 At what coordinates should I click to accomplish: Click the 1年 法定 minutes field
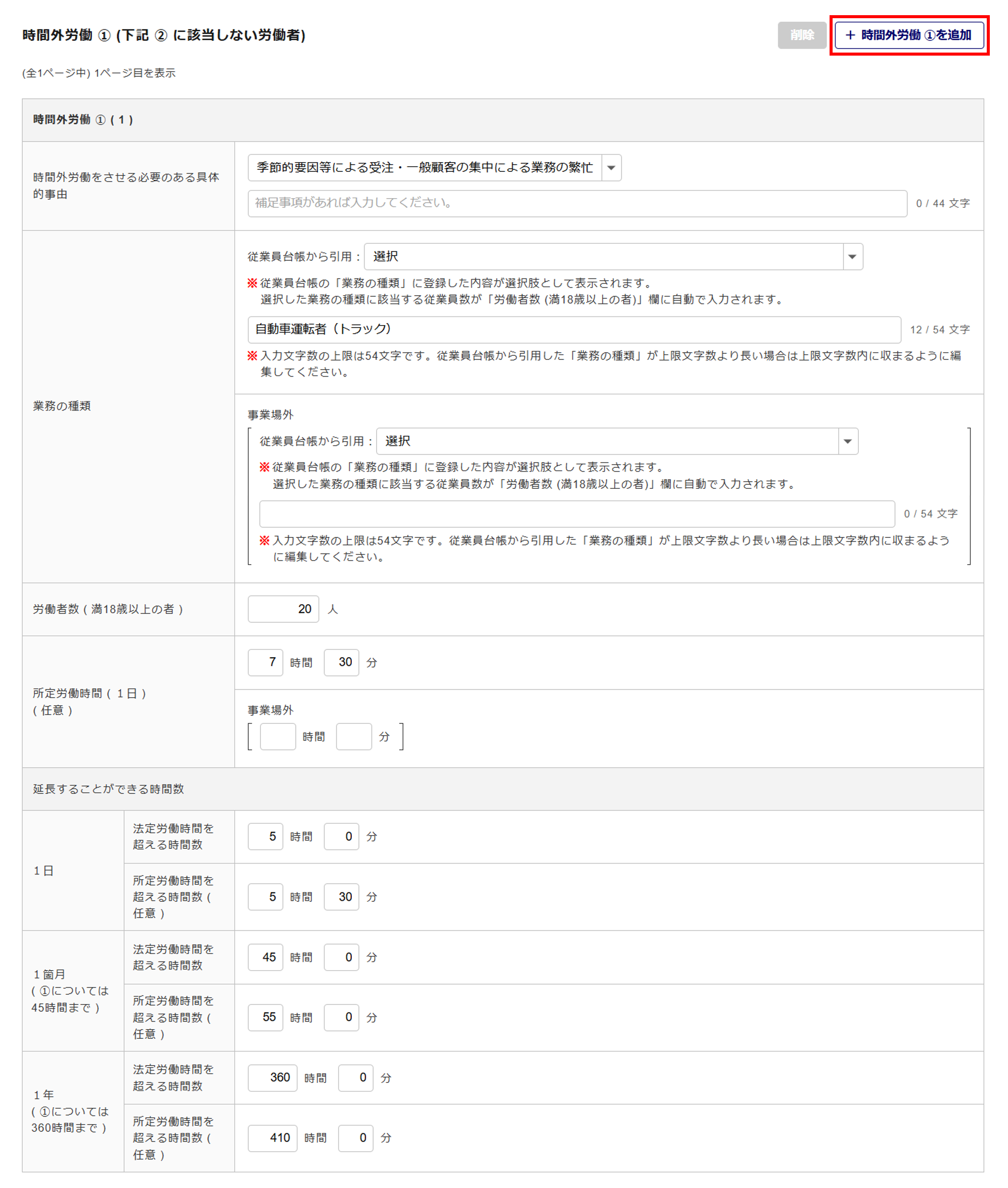[x=355, y=1077]
